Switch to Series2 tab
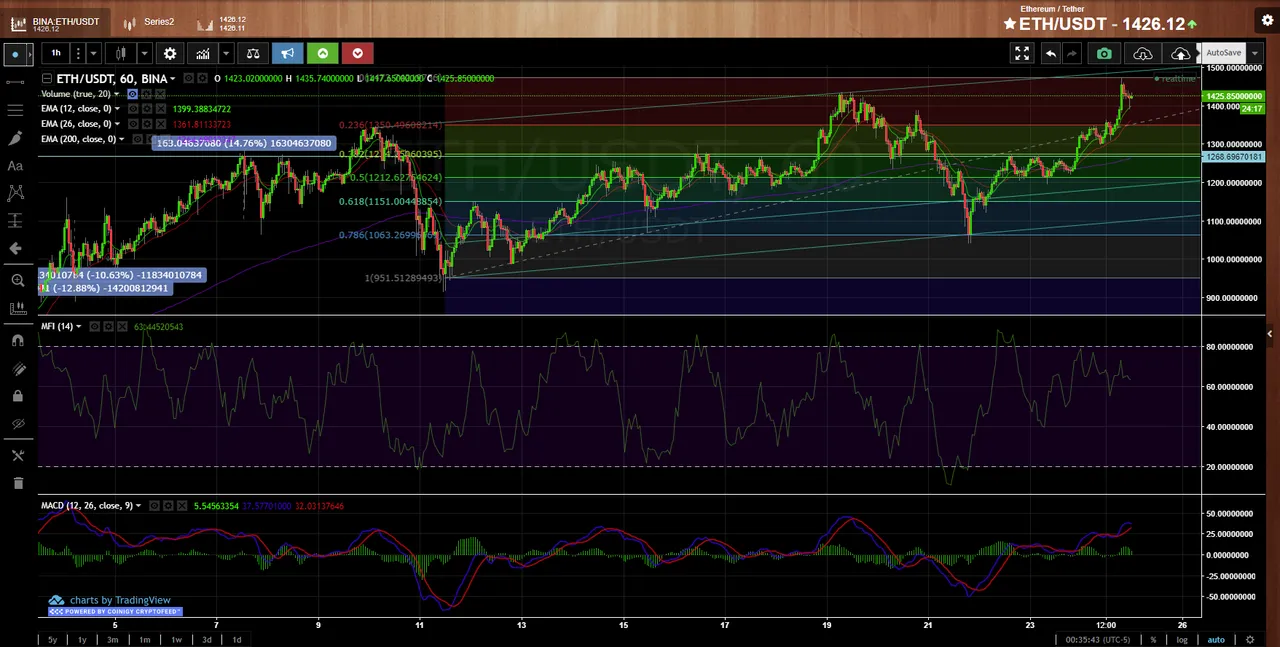The width and height of the screenshot is (1280, 647). [147, 20]
